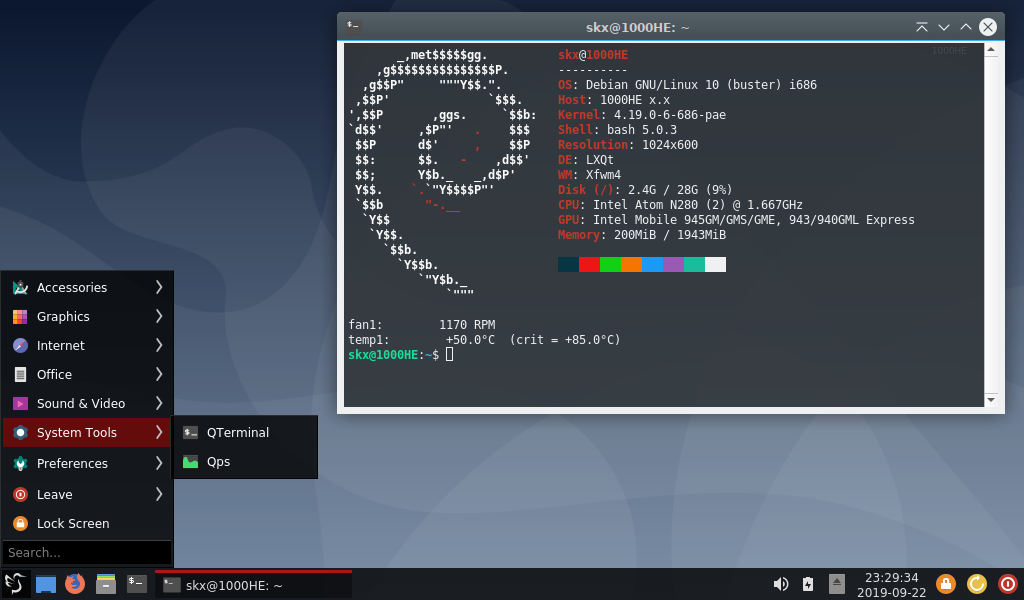Click the Leave menu icon
1024x600 pixels.
point(20,494)
